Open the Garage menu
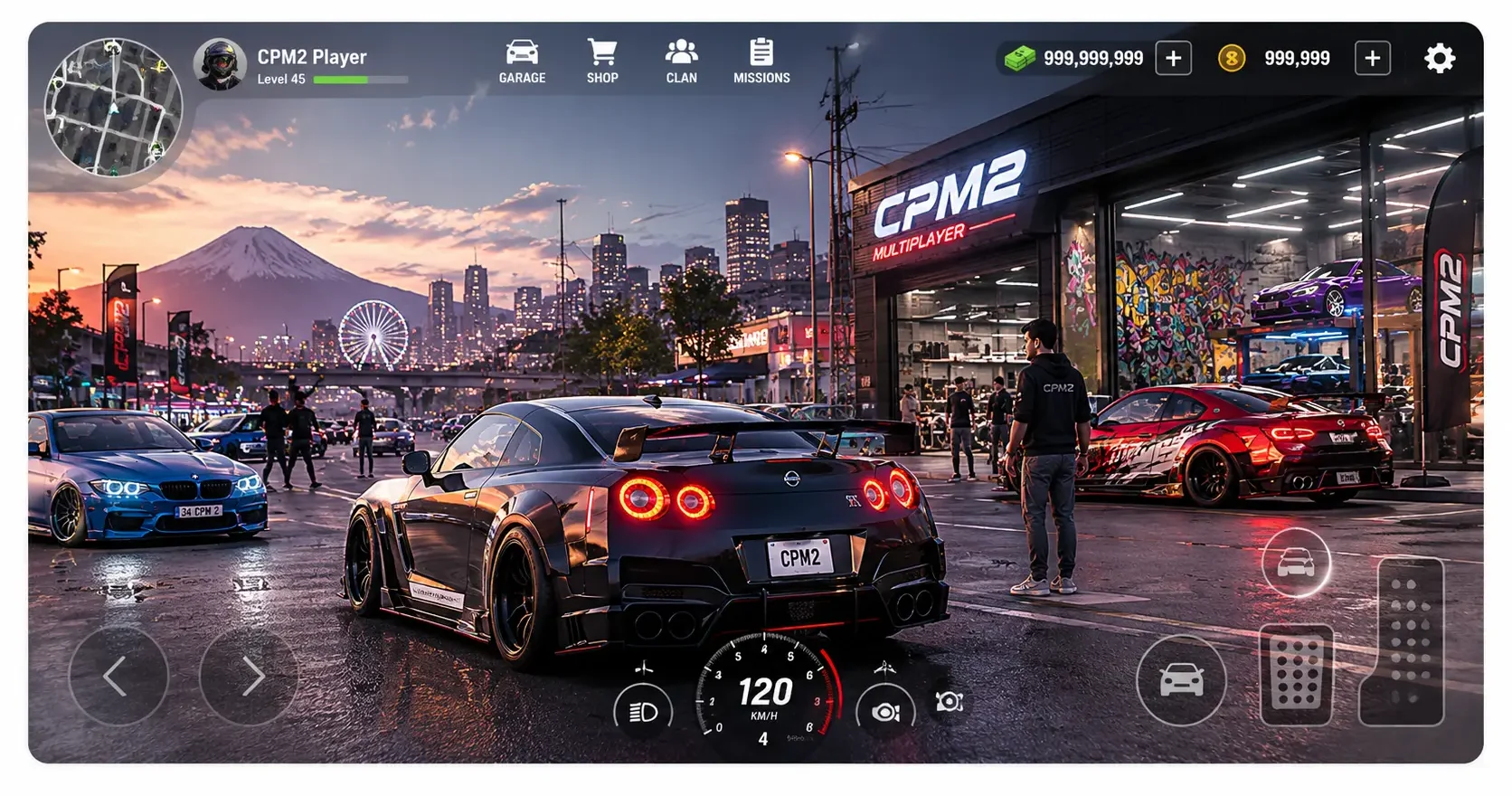This screenshot has width=1512, height=796. 522,62
